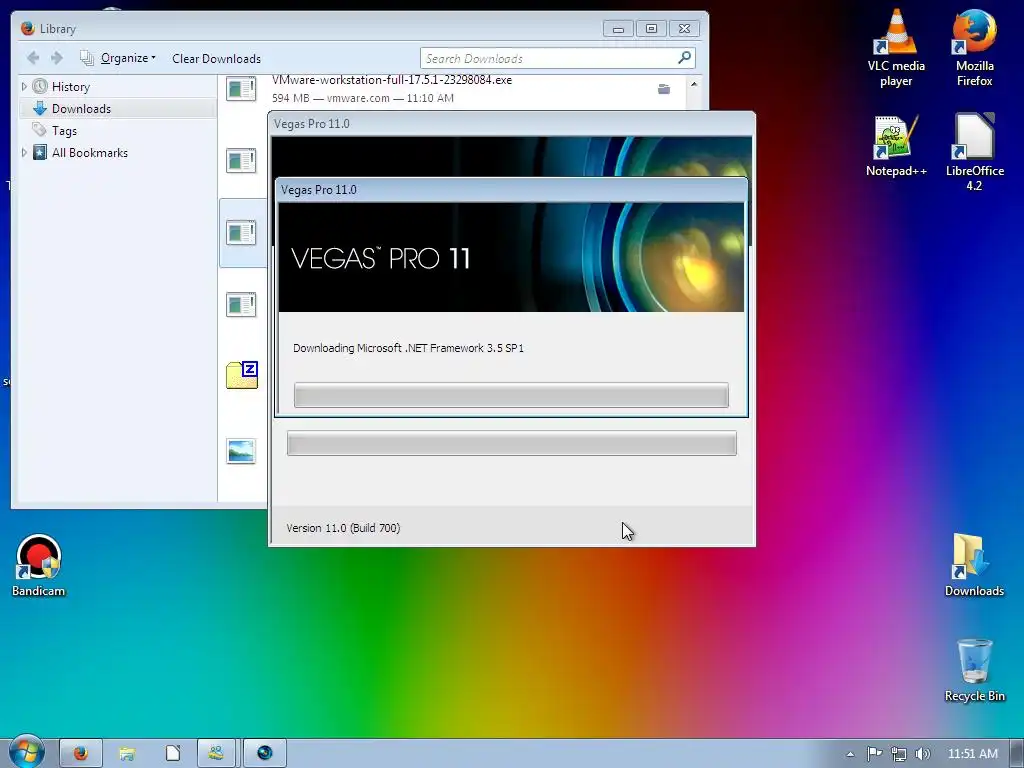1024x768 pixels.
Task: Open Windows Explorer from the taskbar
Action: (127, 753)
